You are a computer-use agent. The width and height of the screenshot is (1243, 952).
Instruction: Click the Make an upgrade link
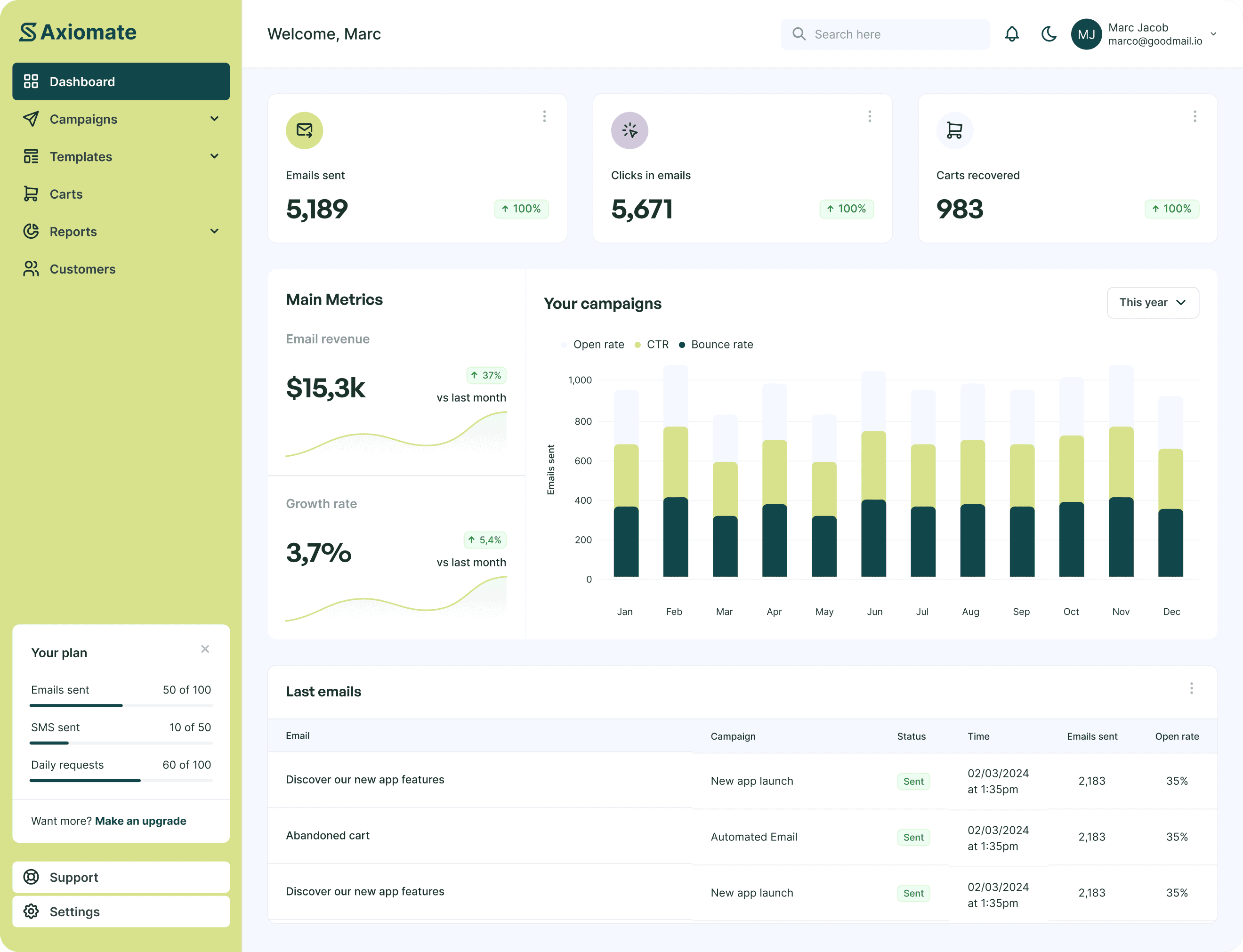[x=140, y=821]
